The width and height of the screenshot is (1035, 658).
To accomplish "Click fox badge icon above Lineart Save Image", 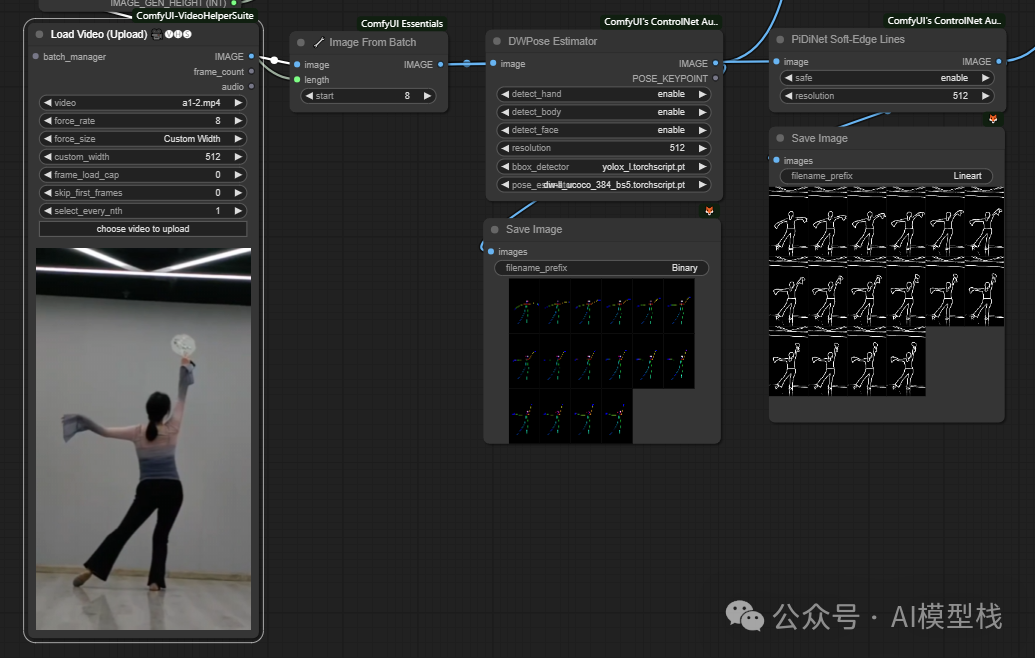I will pyautogui.click(x=993, y=119).
